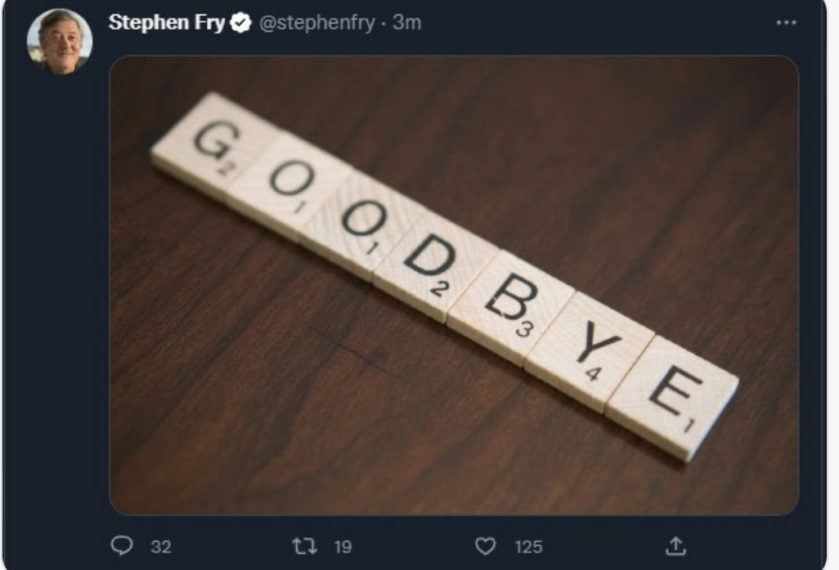Click the 19 retweets count

(343, 546)
